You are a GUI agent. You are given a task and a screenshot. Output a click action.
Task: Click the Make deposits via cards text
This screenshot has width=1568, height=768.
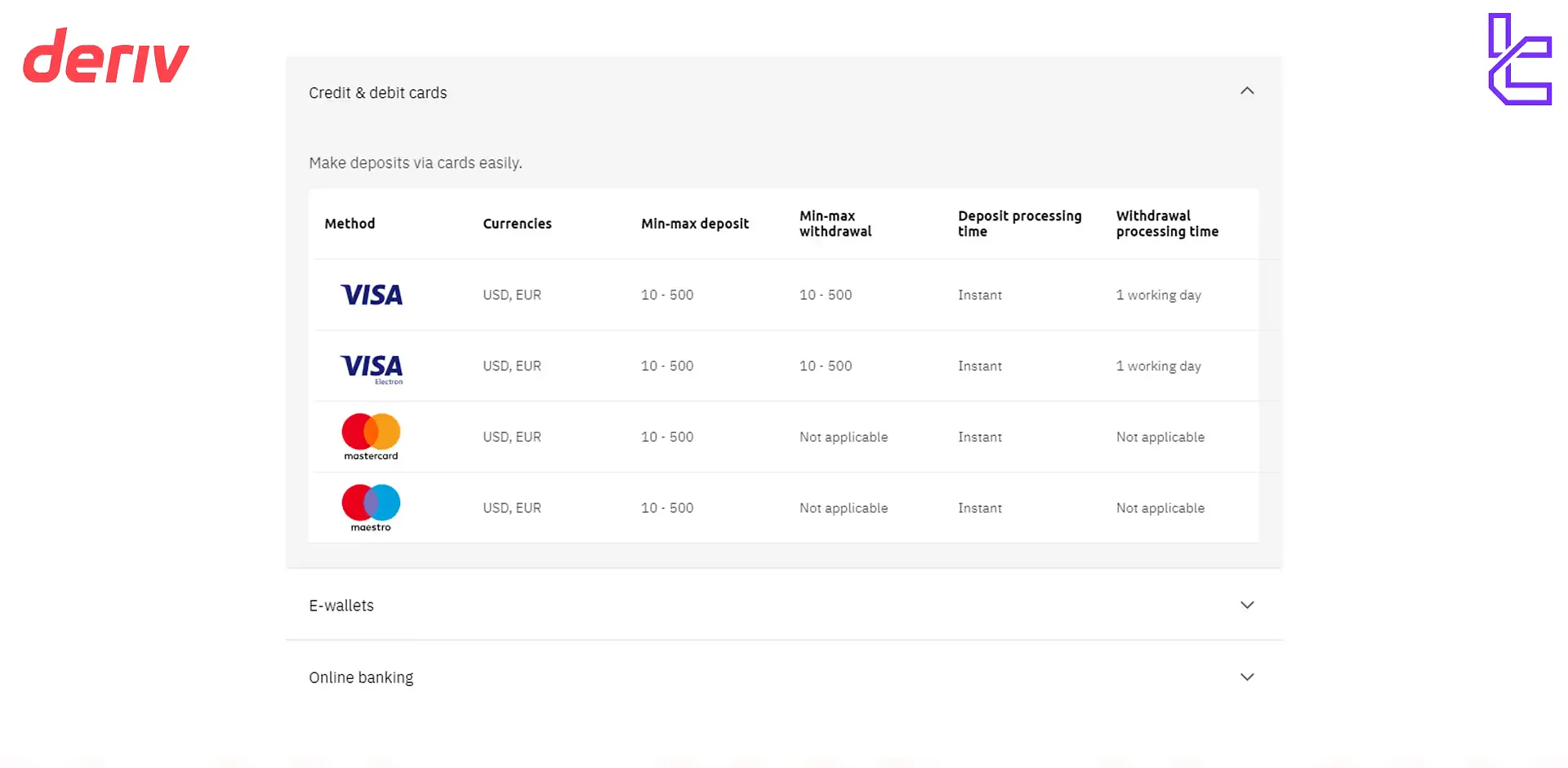tap(415, 163)
